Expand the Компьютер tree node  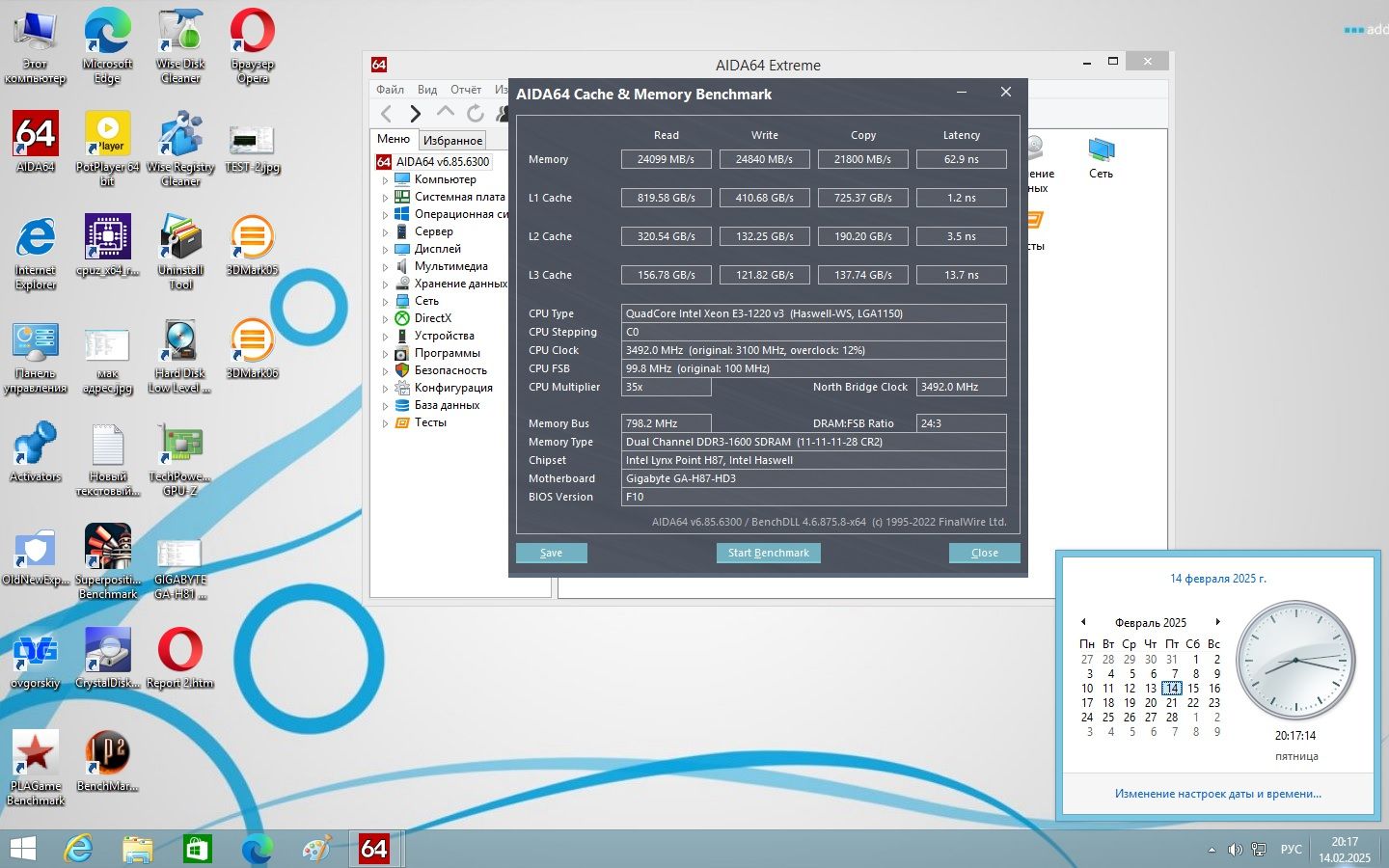click(385, 179)
